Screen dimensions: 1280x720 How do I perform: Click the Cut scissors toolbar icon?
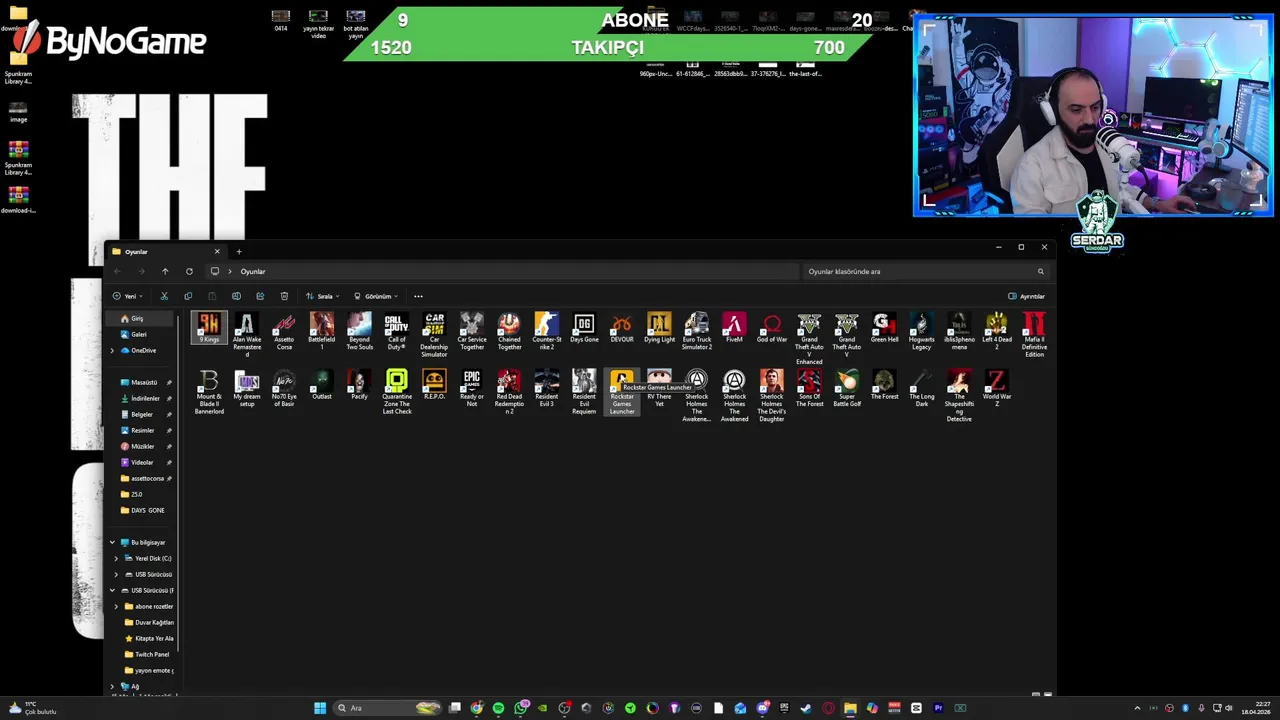click(164, 296)
